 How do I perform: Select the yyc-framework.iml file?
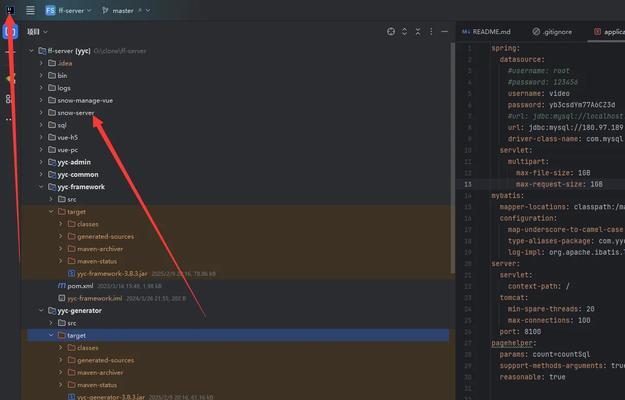(94, 298)
